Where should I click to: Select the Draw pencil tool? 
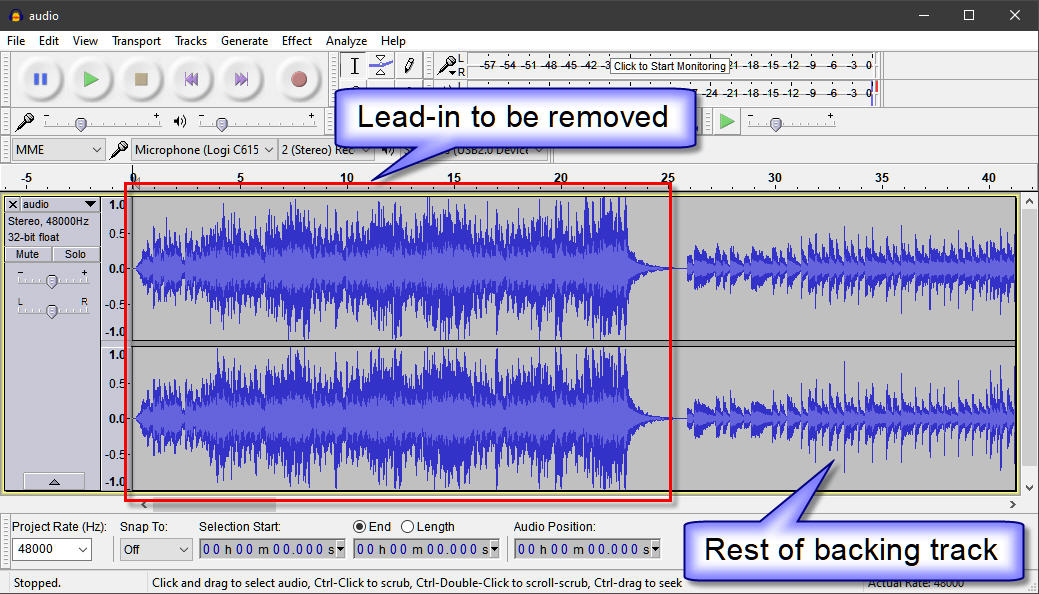click(408, 66)
